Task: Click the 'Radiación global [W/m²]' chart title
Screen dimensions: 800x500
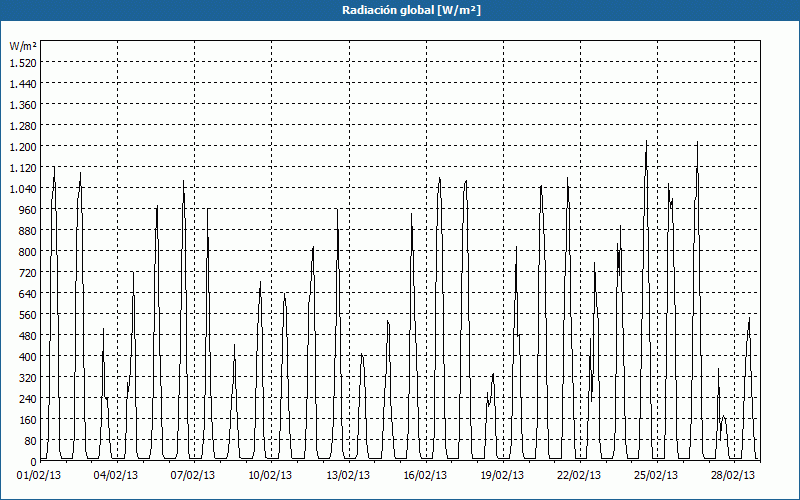Action: coord(411,10)
